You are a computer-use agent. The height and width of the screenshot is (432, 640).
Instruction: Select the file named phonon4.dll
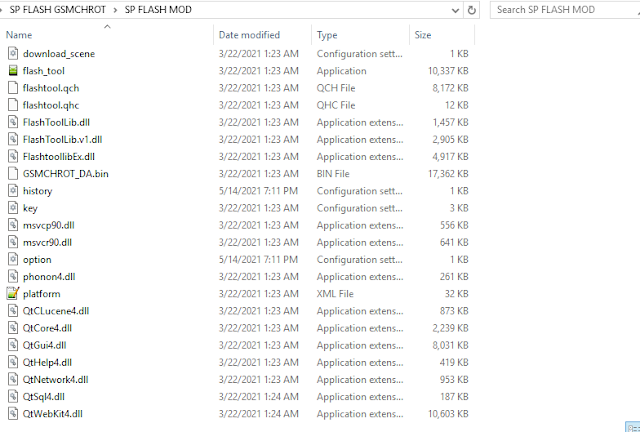(x=49, y=277)
